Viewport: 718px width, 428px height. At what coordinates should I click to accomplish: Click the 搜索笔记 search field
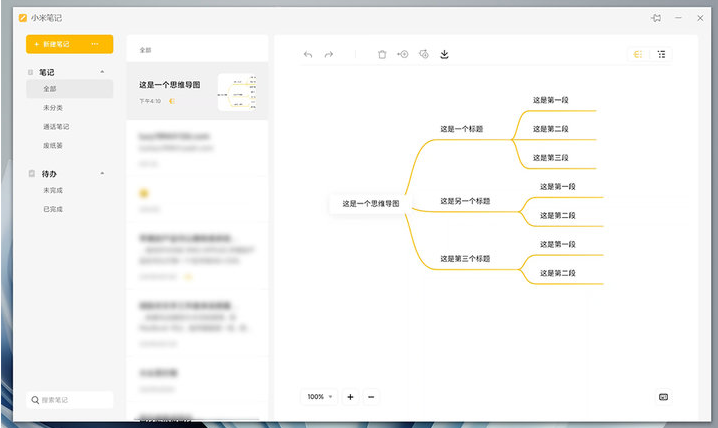(70, 400)
